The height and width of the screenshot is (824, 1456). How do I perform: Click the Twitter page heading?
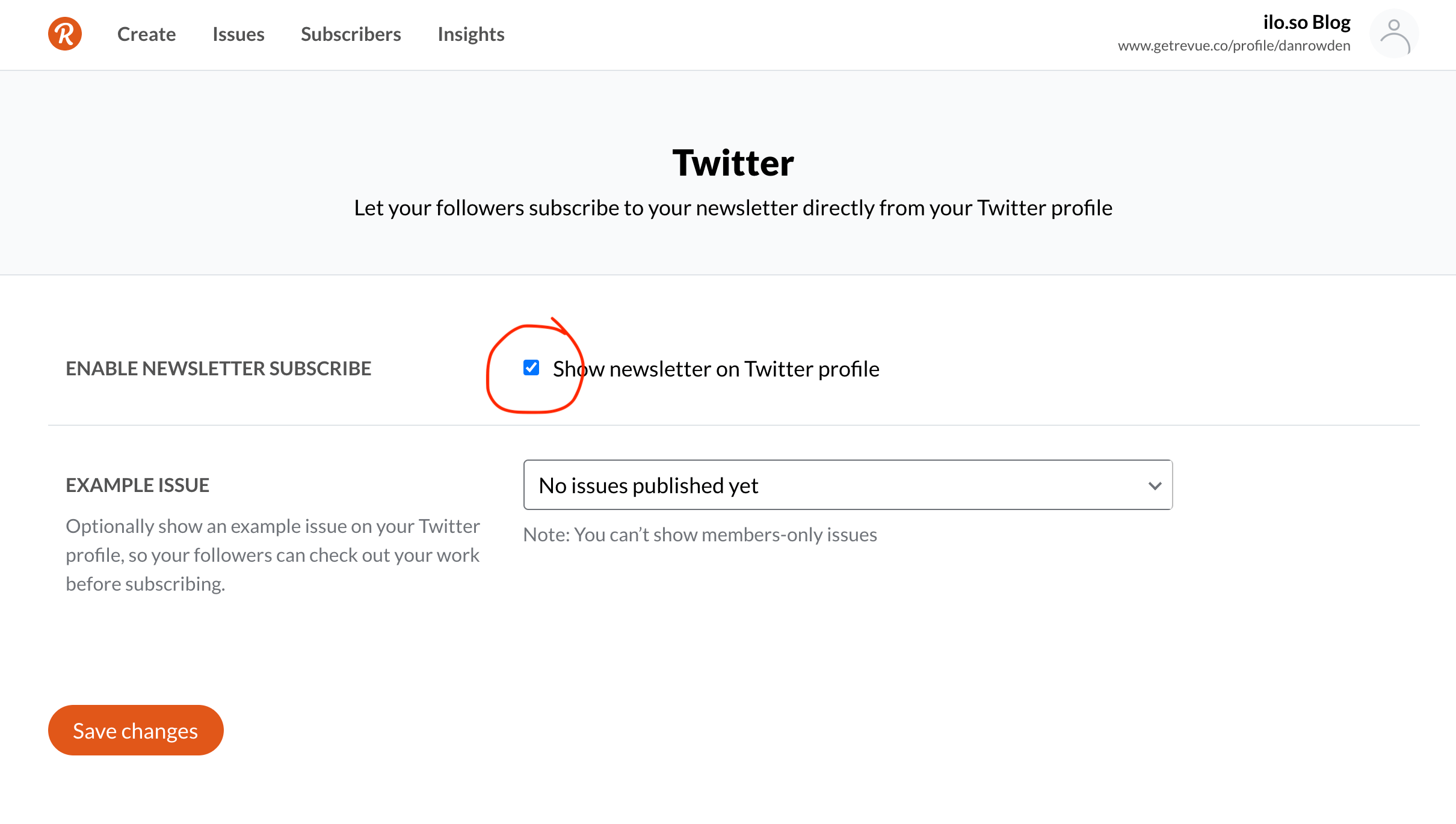pyautogui.click(x=733, y=162)
